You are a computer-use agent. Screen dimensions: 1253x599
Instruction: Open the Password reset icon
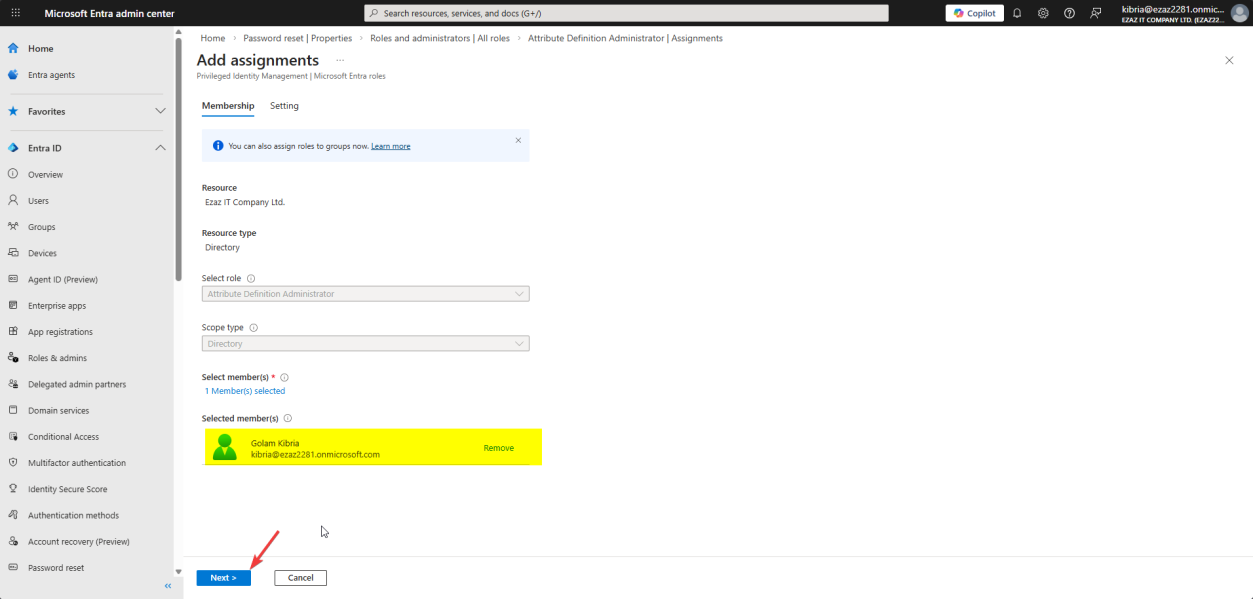[x=13, y=567]
